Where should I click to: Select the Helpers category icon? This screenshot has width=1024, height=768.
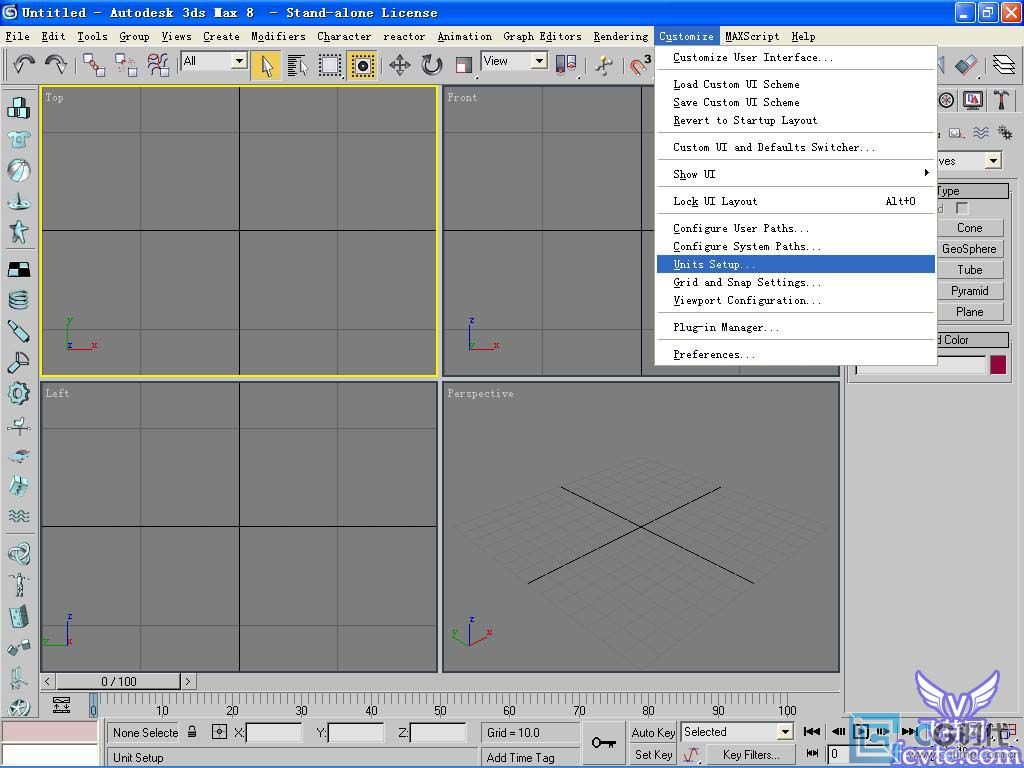956,133
